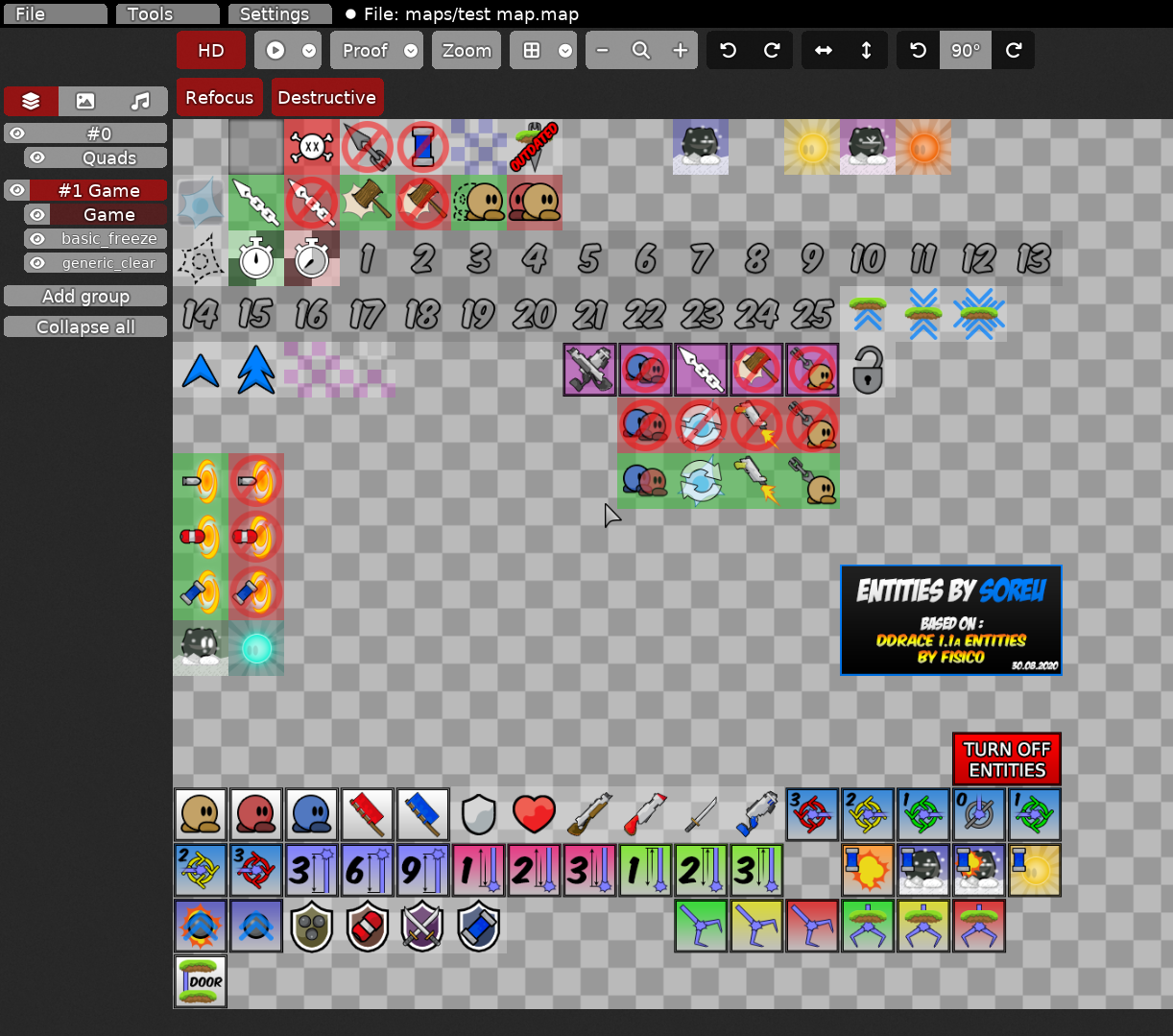1173x1036 pixels.
Task: Toggle visibility of group #0
Action: 17,133
